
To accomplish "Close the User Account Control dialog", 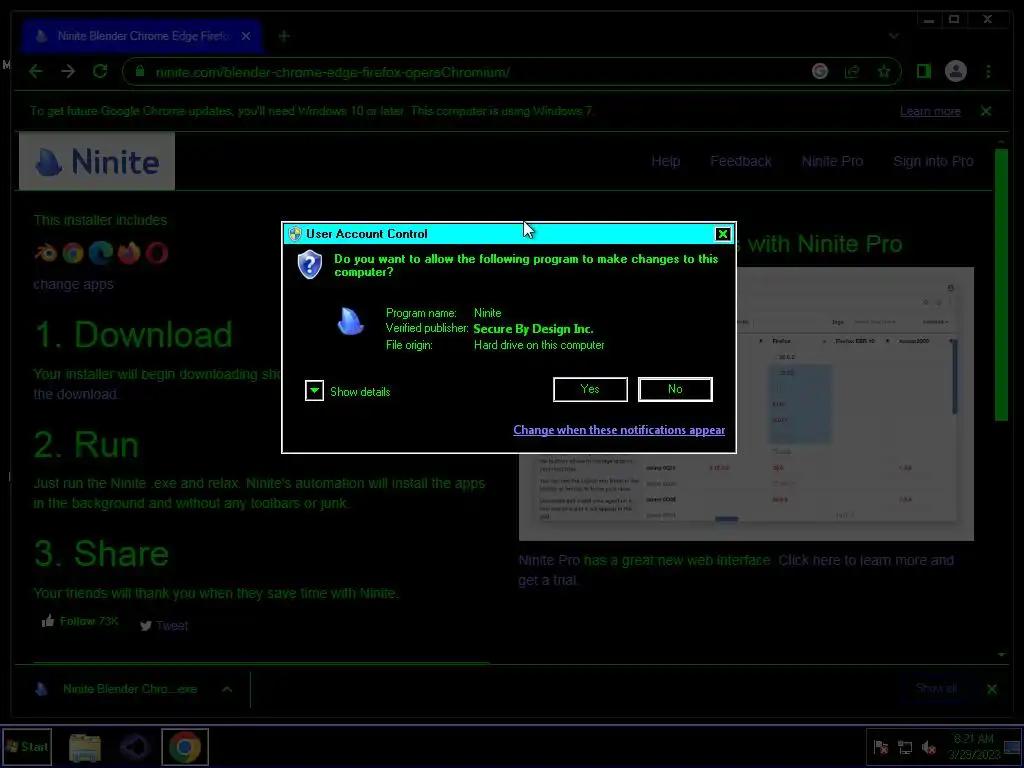I will (722, 234).
